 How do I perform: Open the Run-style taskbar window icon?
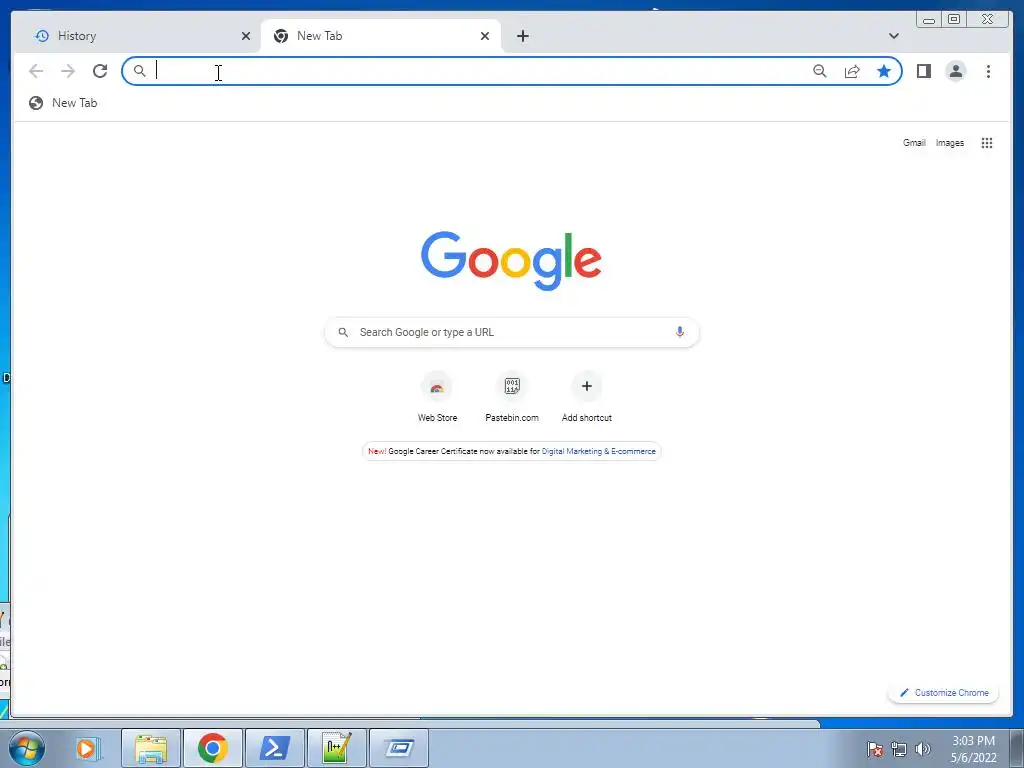click(398, 748)
